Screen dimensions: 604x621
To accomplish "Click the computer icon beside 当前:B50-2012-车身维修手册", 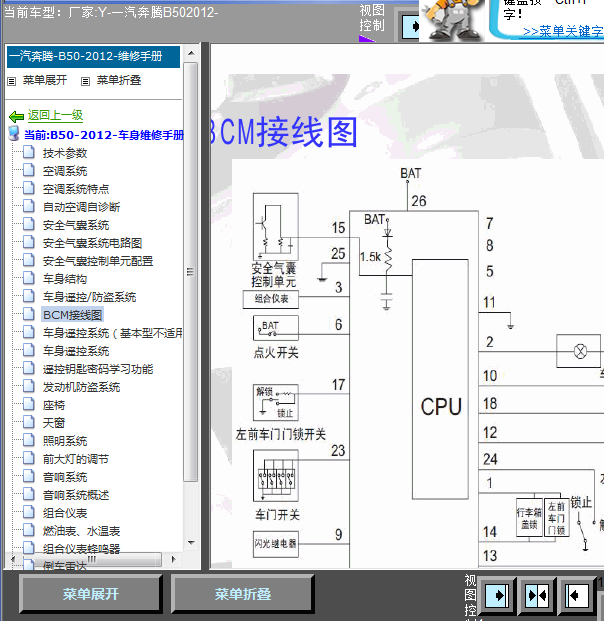I will coord(14,134).
